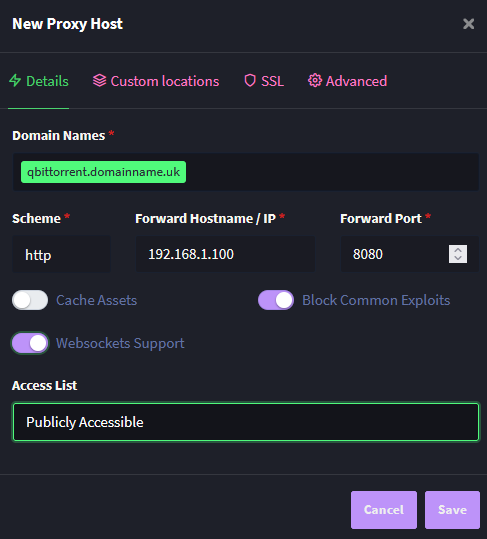Close the New Proxy Host dialog
Screen dimensions: 487x539
[x=468, y=24]
